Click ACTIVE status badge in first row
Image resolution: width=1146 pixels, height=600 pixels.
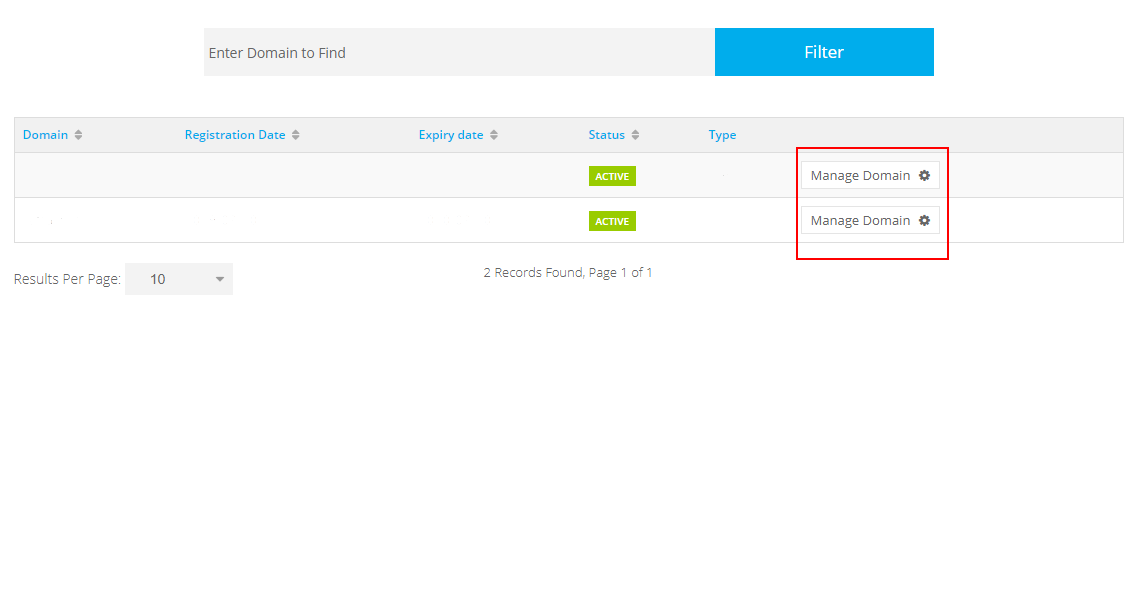pyautogui.click(x=612, y=176)
